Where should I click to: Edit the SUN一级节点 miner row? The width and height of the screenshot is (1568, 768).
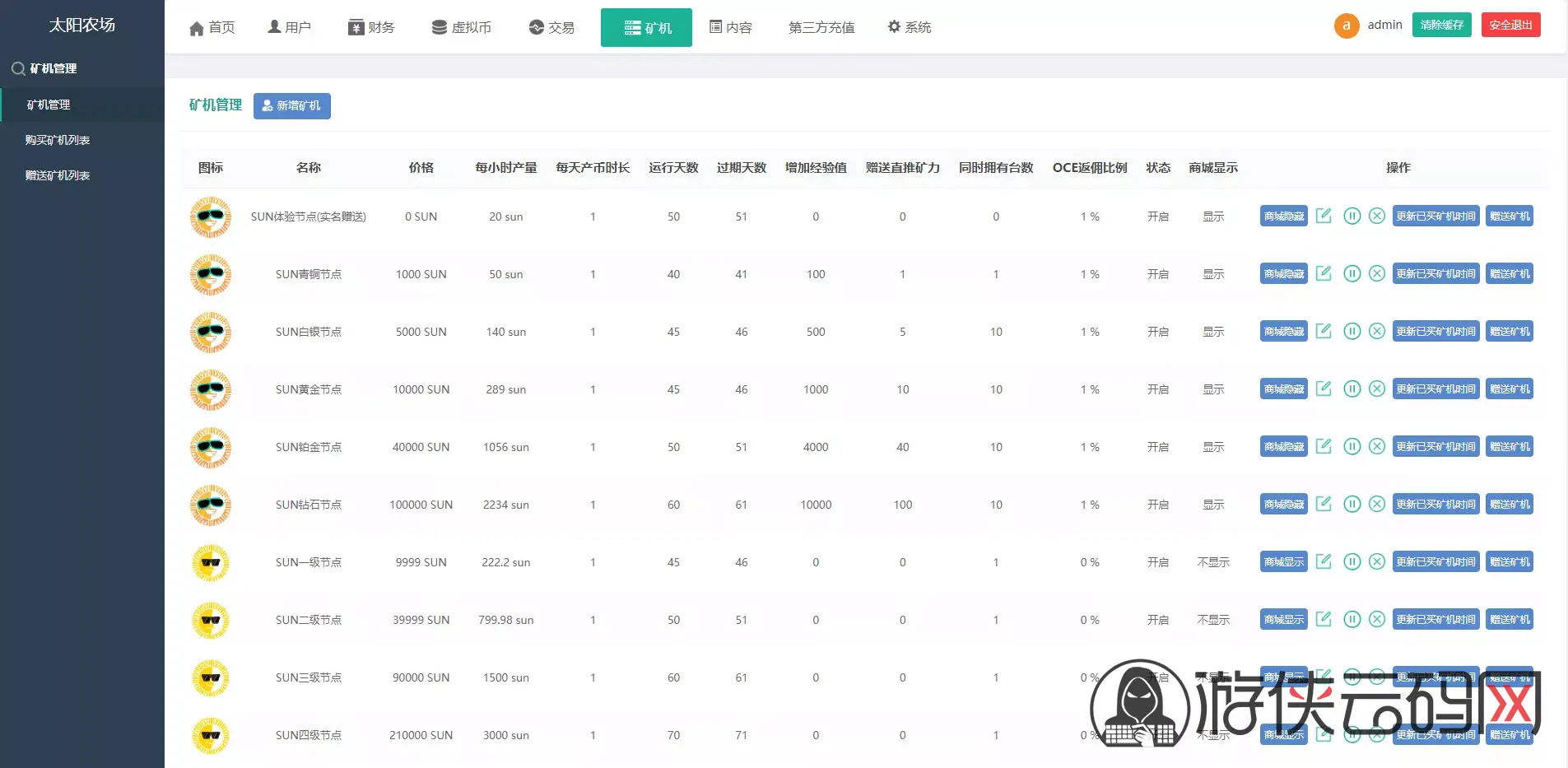[x=1324, y=561]
